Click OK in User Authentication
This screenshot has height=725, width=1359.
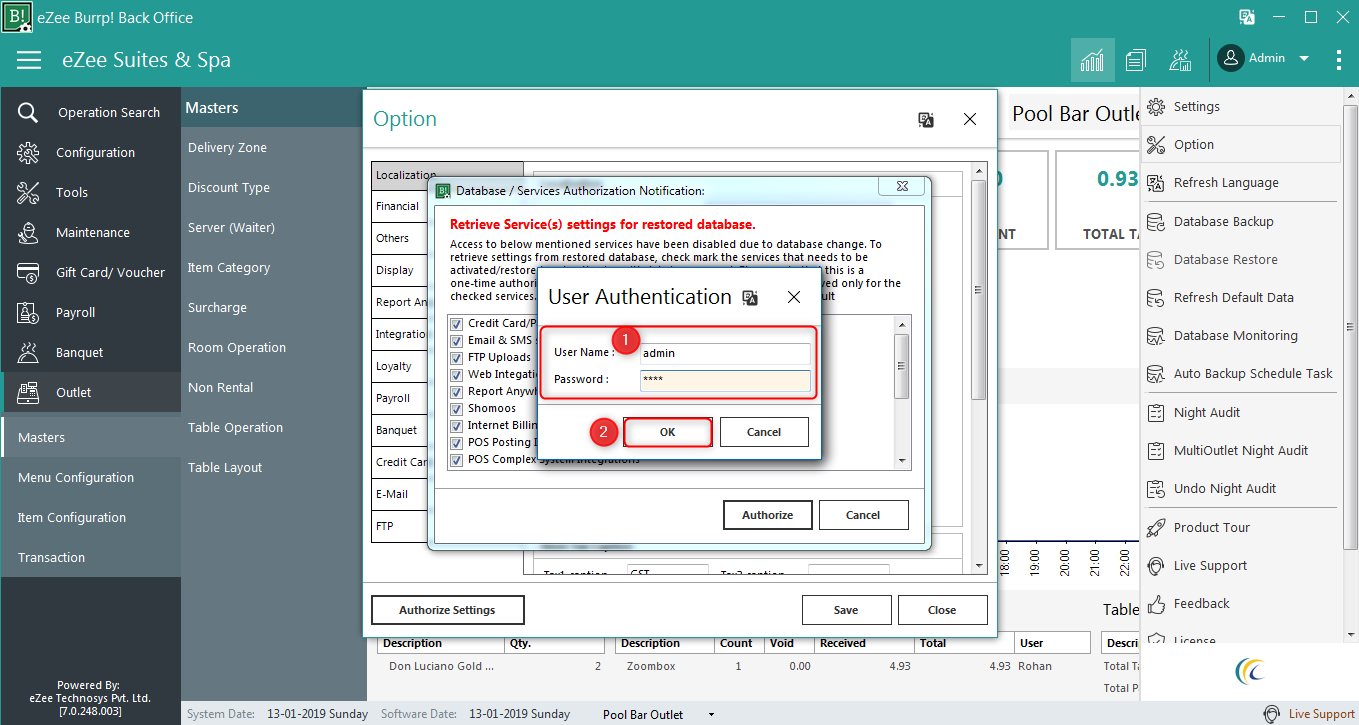(x=667, y=432)
